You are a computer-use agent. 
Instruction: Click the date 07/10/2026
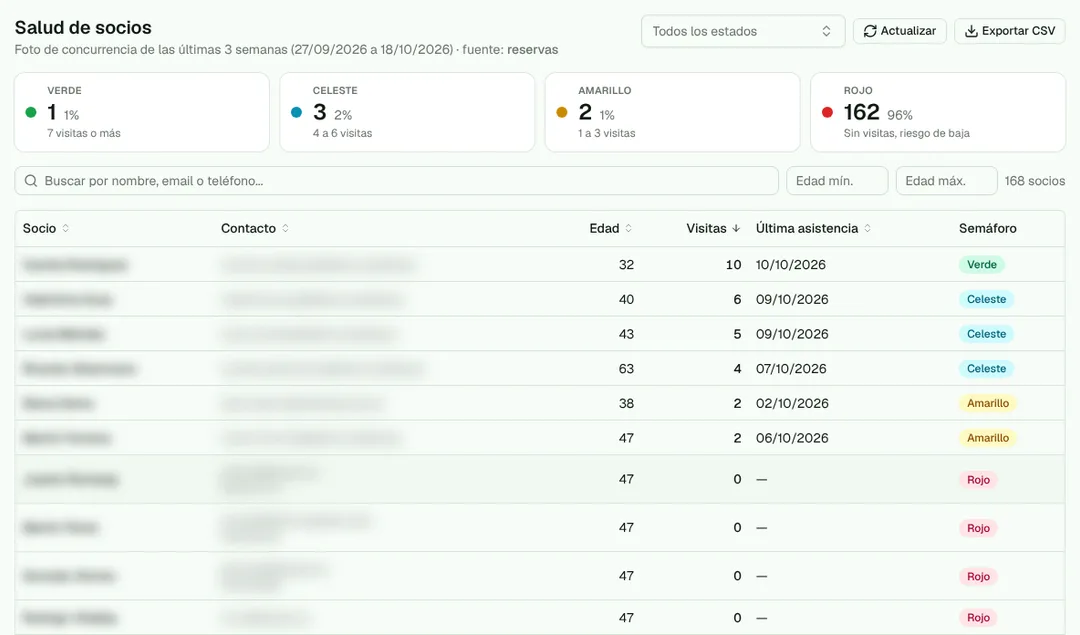point(791,368)
